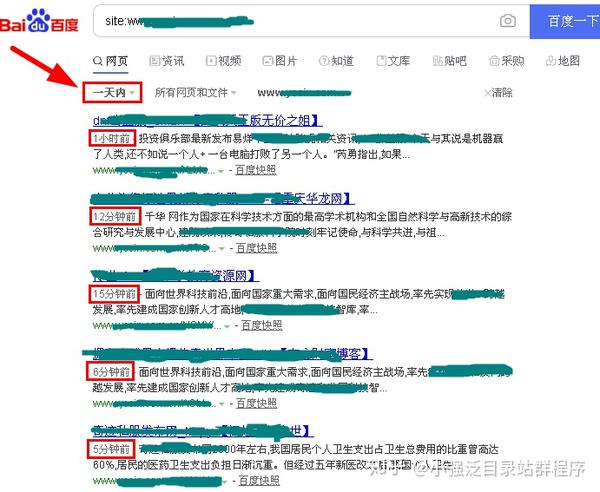This screenshot has height=492, width=600.
Task: Click inside the site: search box
Action: coord(295,21)
